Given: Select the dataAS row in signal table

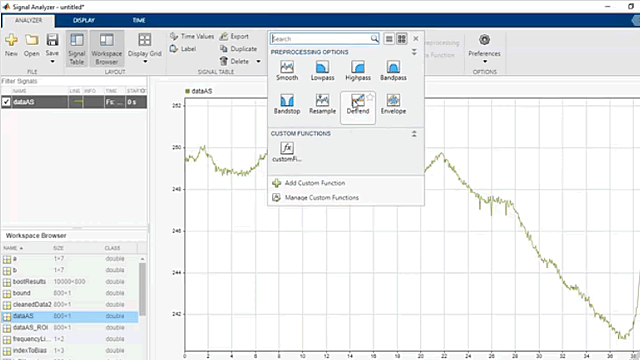Looking at the screenshot, I should [x=74, y=102].
